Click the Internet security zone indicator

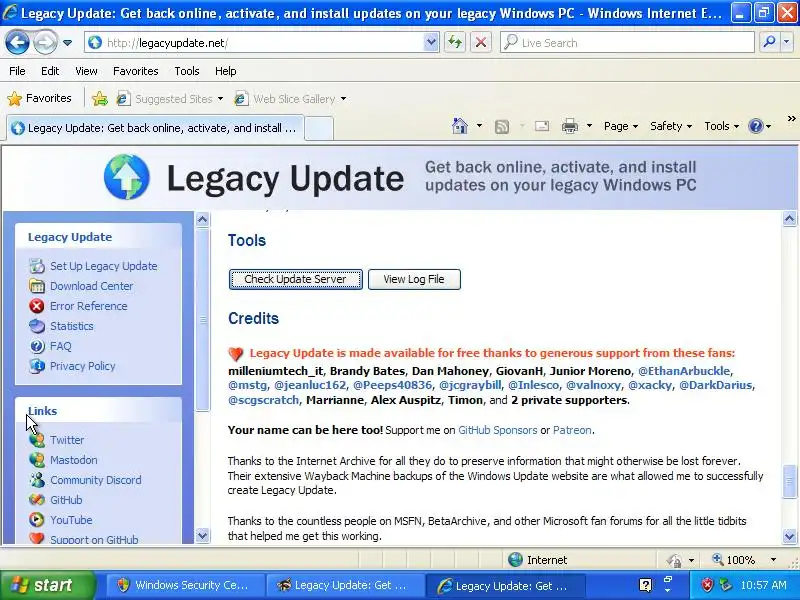point(537,560)
